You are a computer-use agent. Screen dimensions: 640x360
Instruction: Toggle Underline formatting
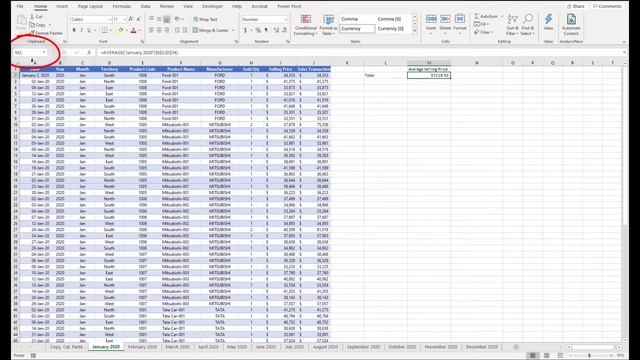pyautogui.click(x=89, y=30)
